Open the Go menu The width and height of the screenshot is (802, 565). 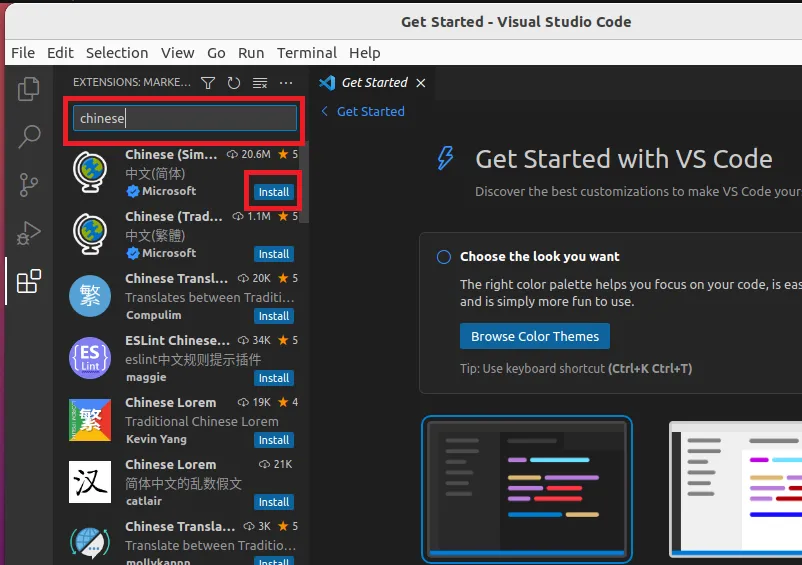tap(216, 53)
